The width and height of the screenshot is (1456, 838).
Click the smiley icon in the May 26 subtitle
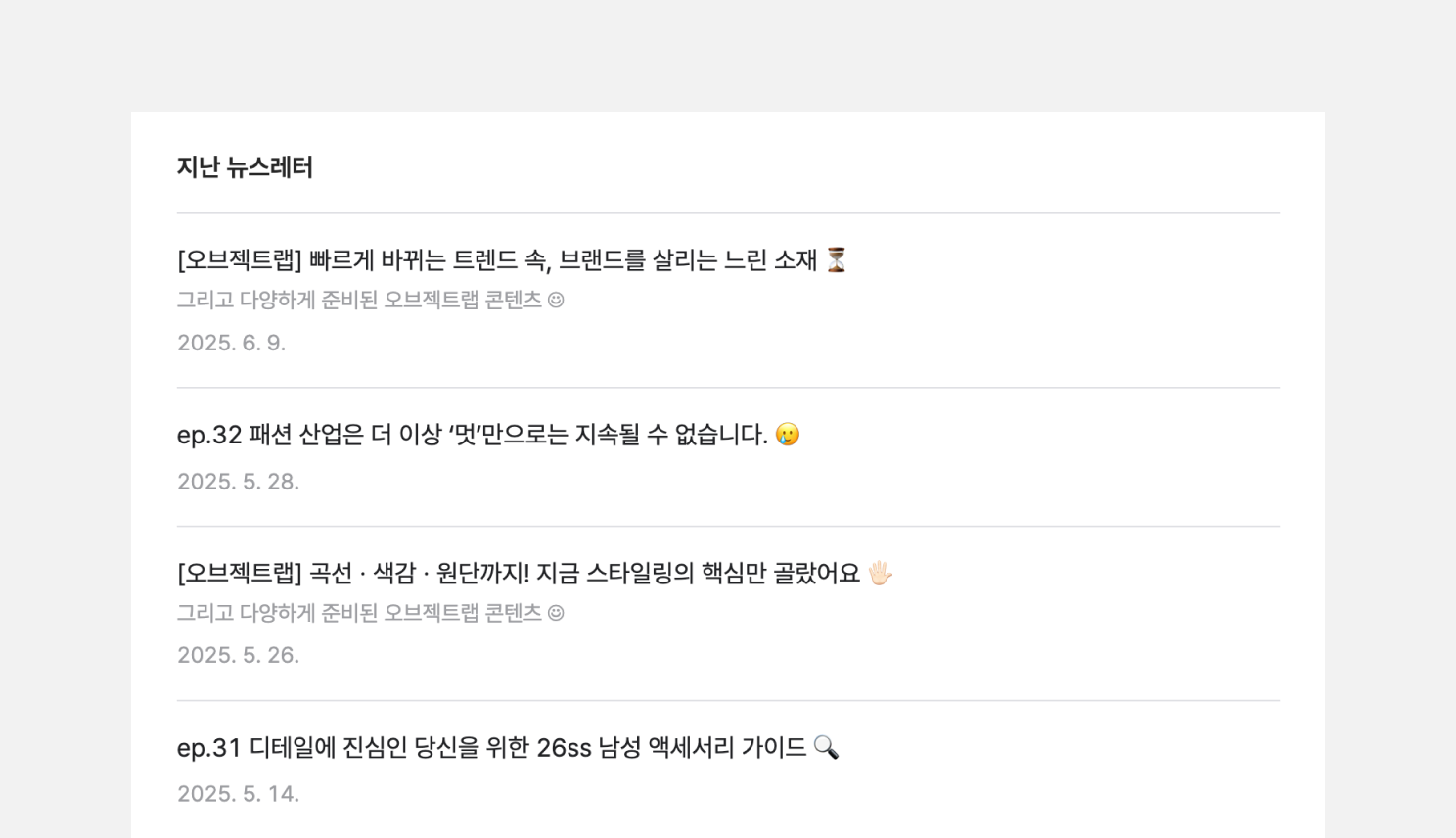tap(556, 614)
